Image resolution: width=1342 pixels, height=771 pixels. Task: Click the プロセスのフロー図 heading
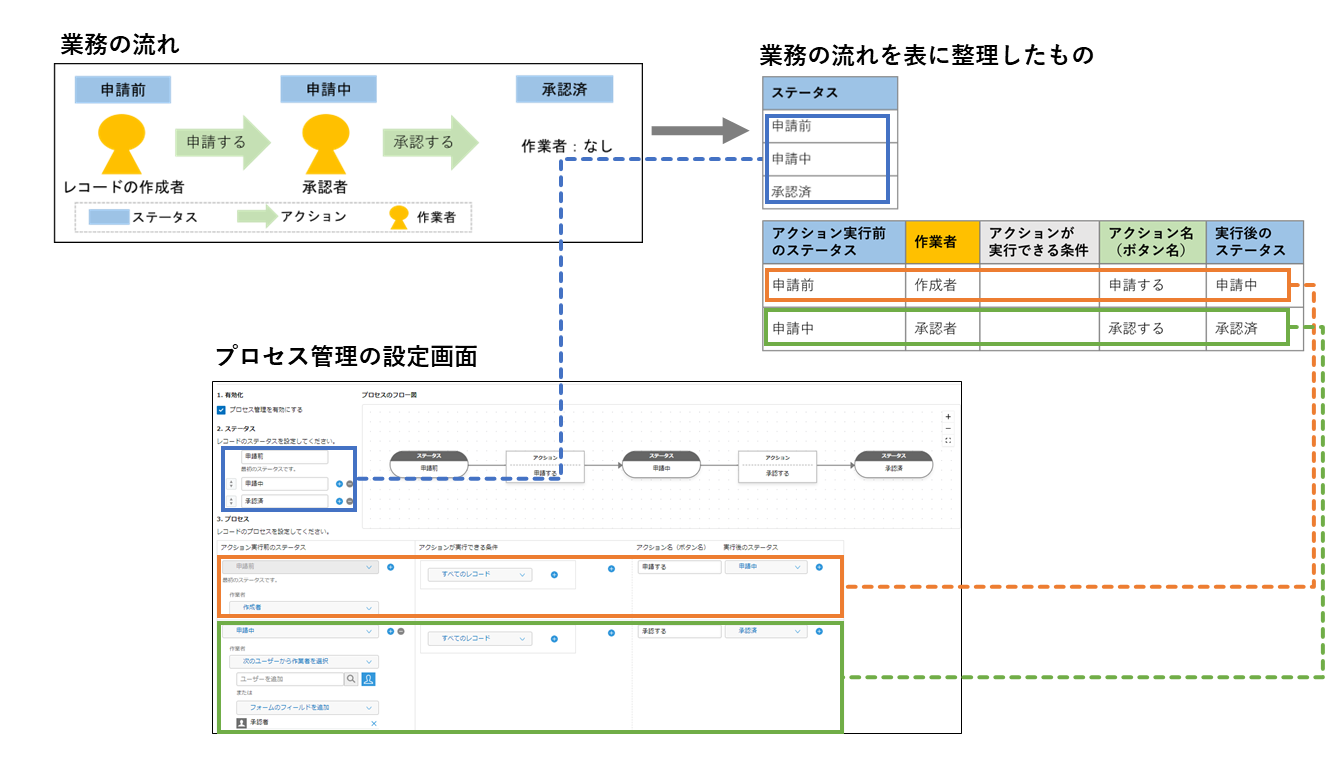click(389, 395)
